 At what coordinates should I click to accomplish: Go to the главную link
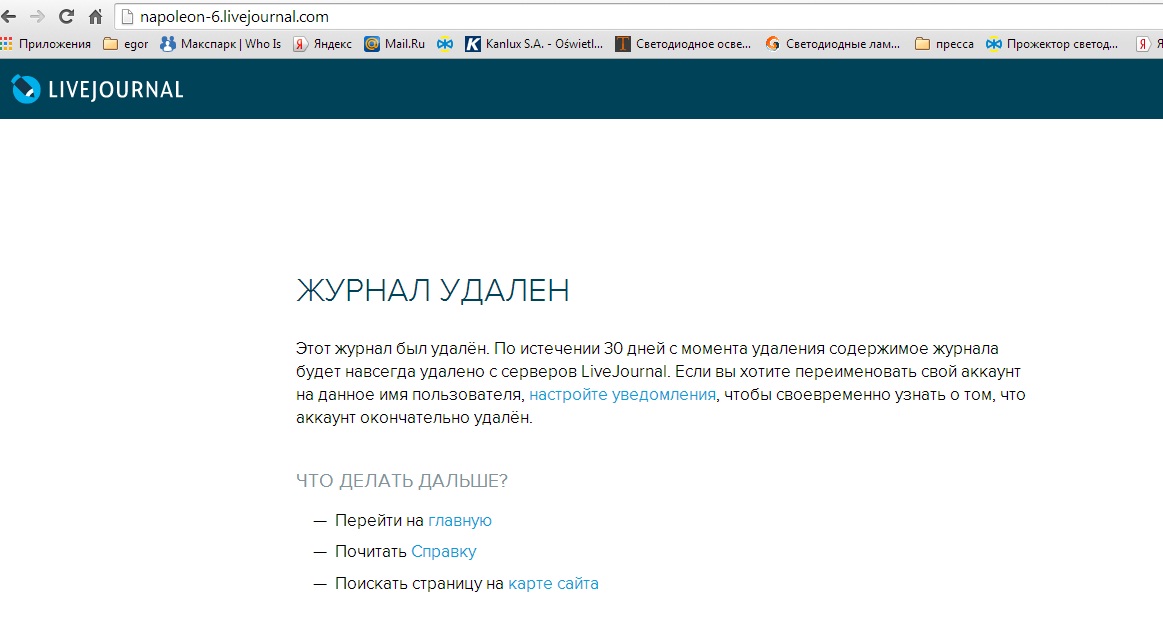[x=460, y=521]
